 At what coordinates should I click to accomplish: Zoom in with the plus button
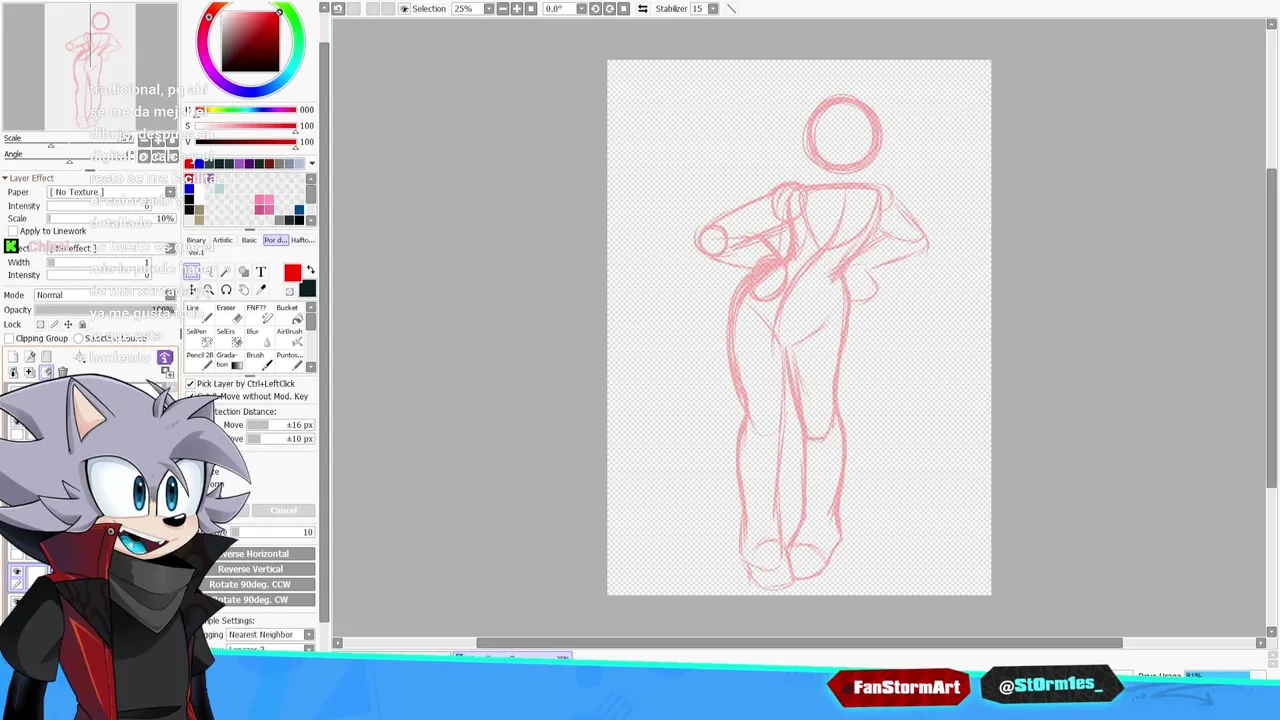coord(517,8)
